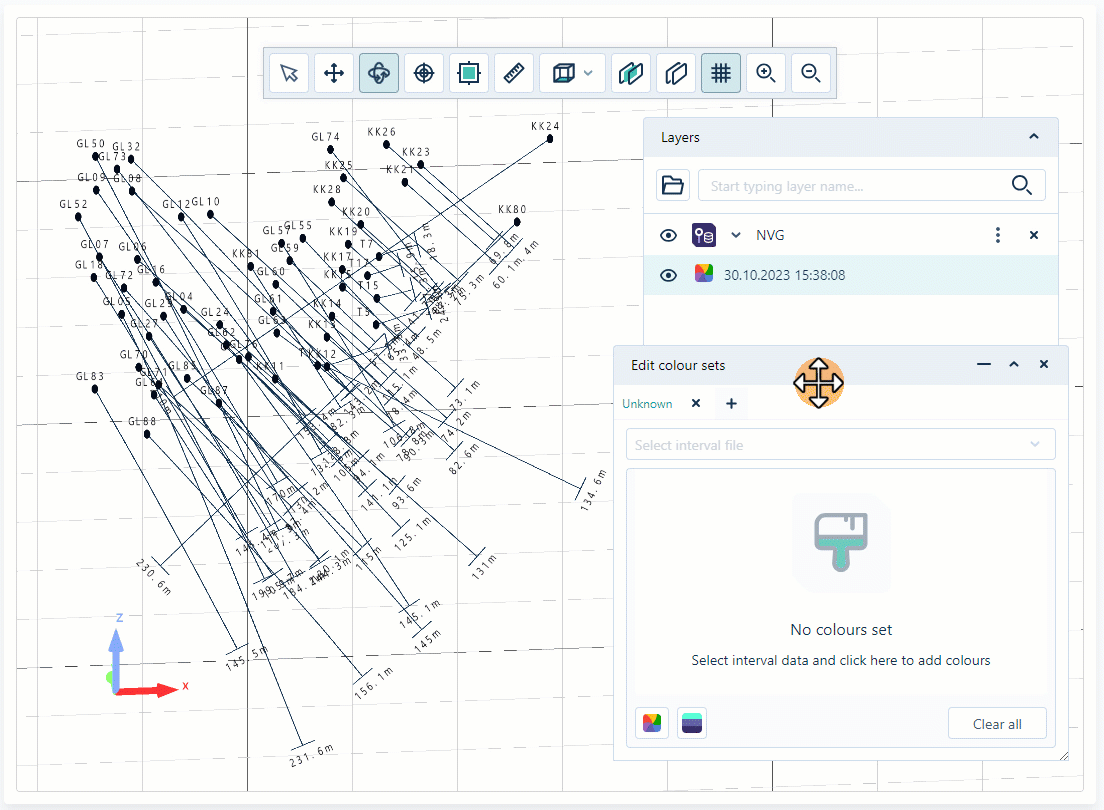
Task: Click the layer name search field
Action: click(x=855, y=185)
